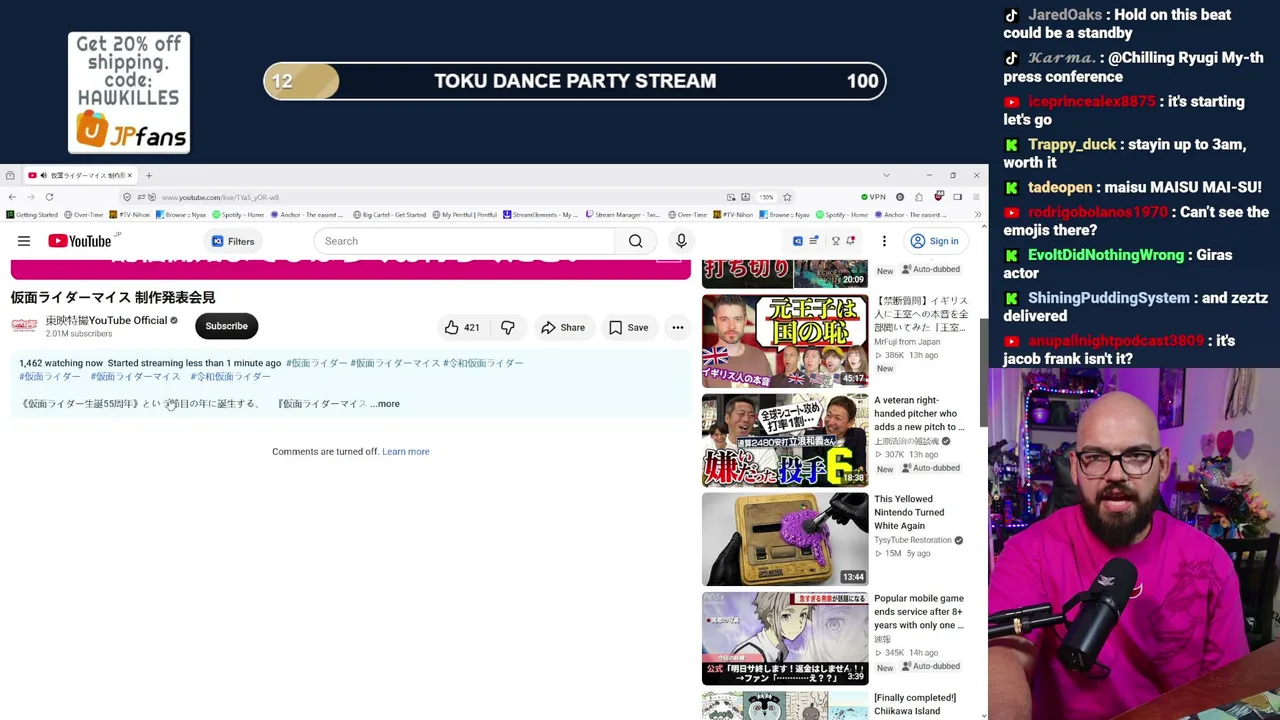Start voice search with the microphone

click(681, 241)
